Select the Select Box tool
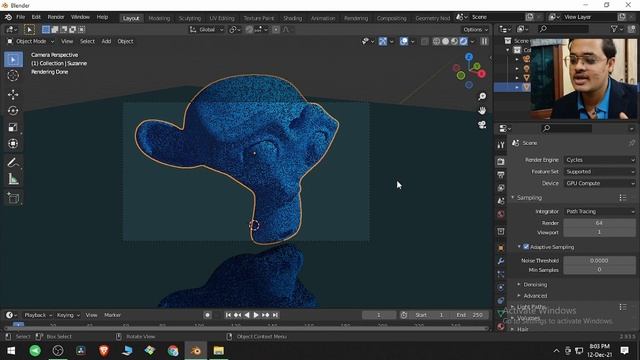This screenshot has height=360, width=640. tap(13, 60)
